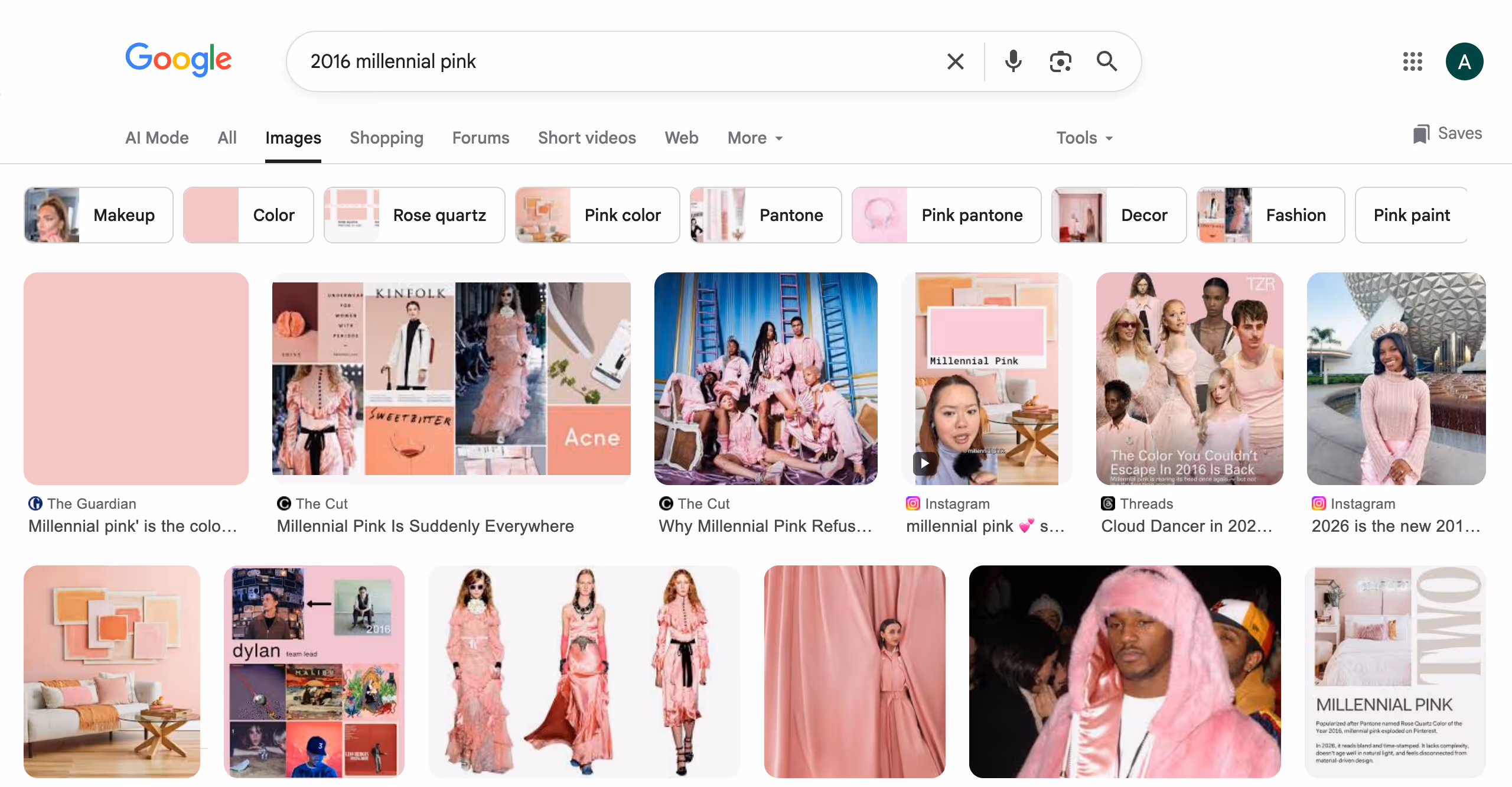This screenshot has height=787, width=1512.
Task: Open the Google apps launcher grid
Action: click(x=1413, y=61)
